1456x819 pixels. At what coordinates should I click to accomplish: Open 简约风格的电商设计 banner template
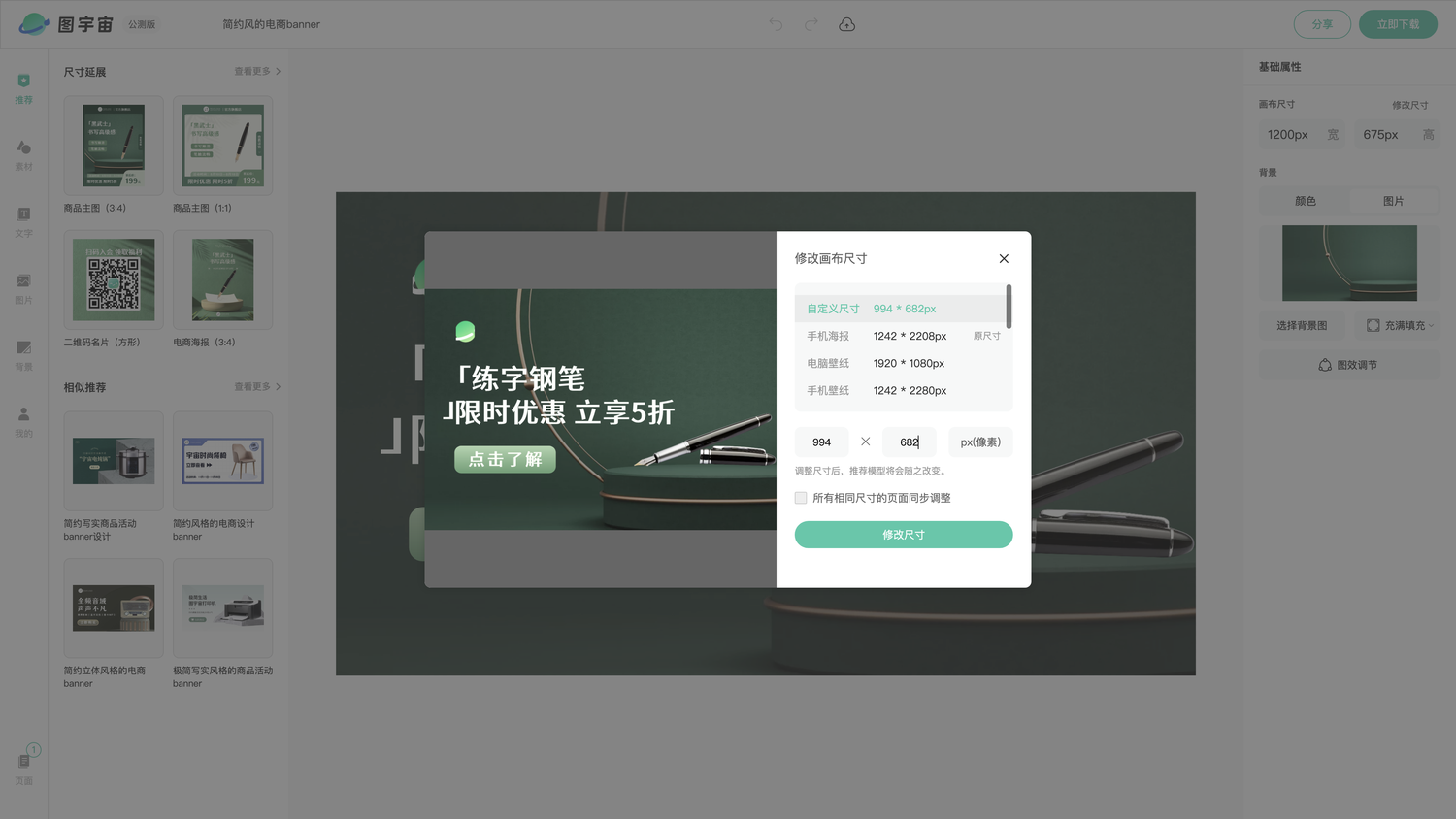pyautogui.click(x=222, y=461)
